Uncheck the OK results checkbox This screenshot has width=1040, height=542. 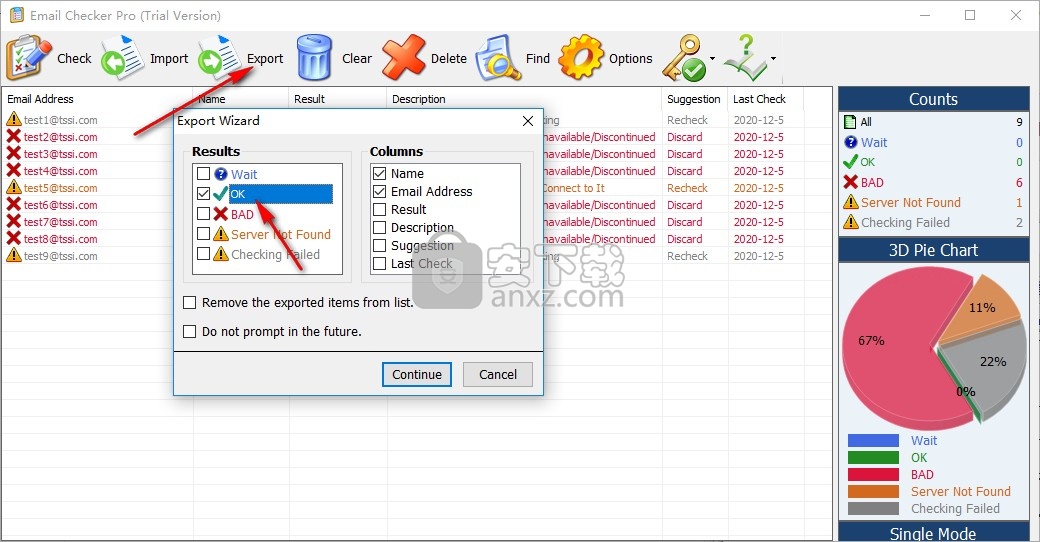204,194
